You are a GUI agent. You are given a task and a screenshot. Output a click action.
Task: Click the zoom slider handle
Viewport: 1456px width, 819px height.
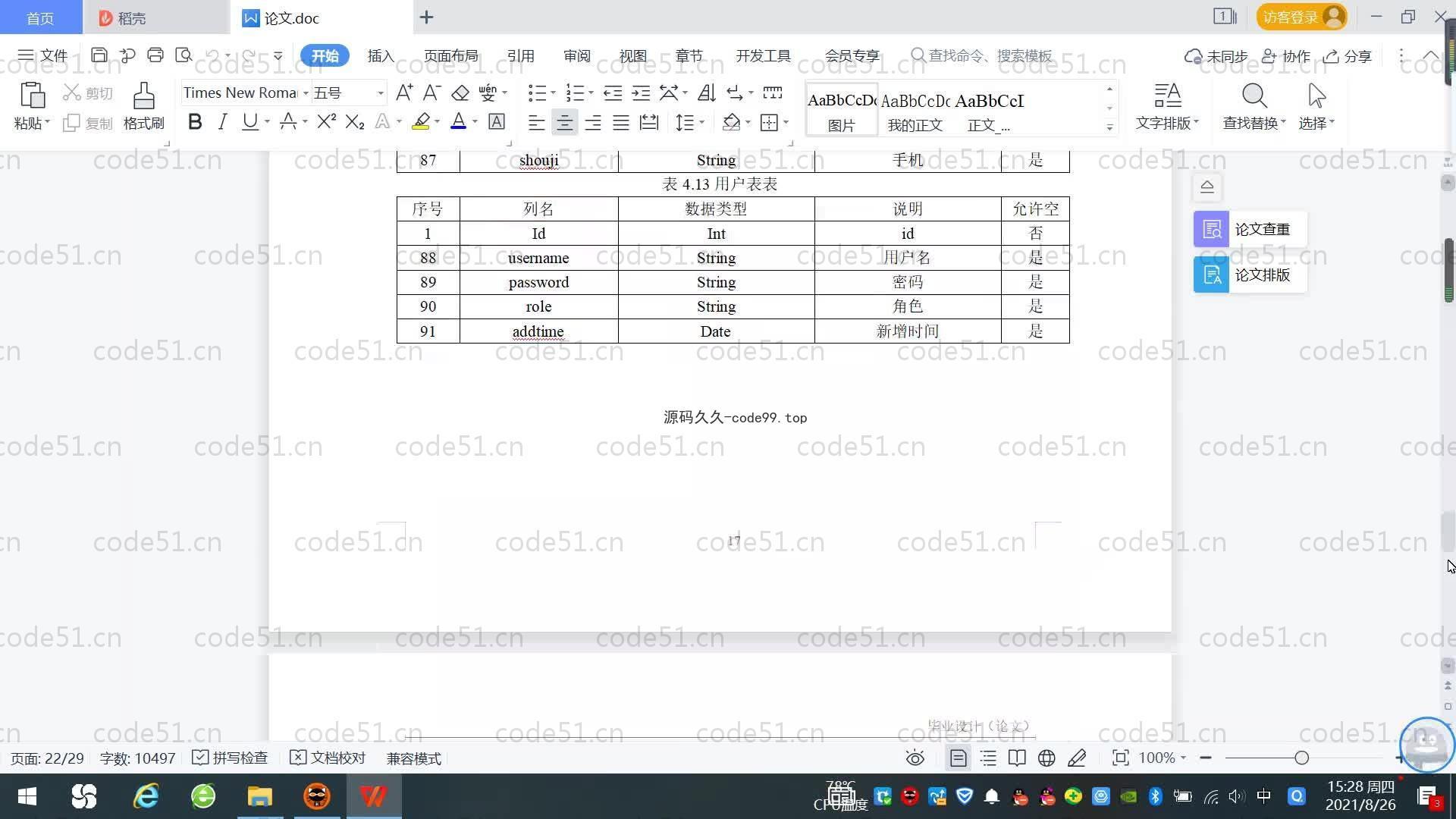1301,758
